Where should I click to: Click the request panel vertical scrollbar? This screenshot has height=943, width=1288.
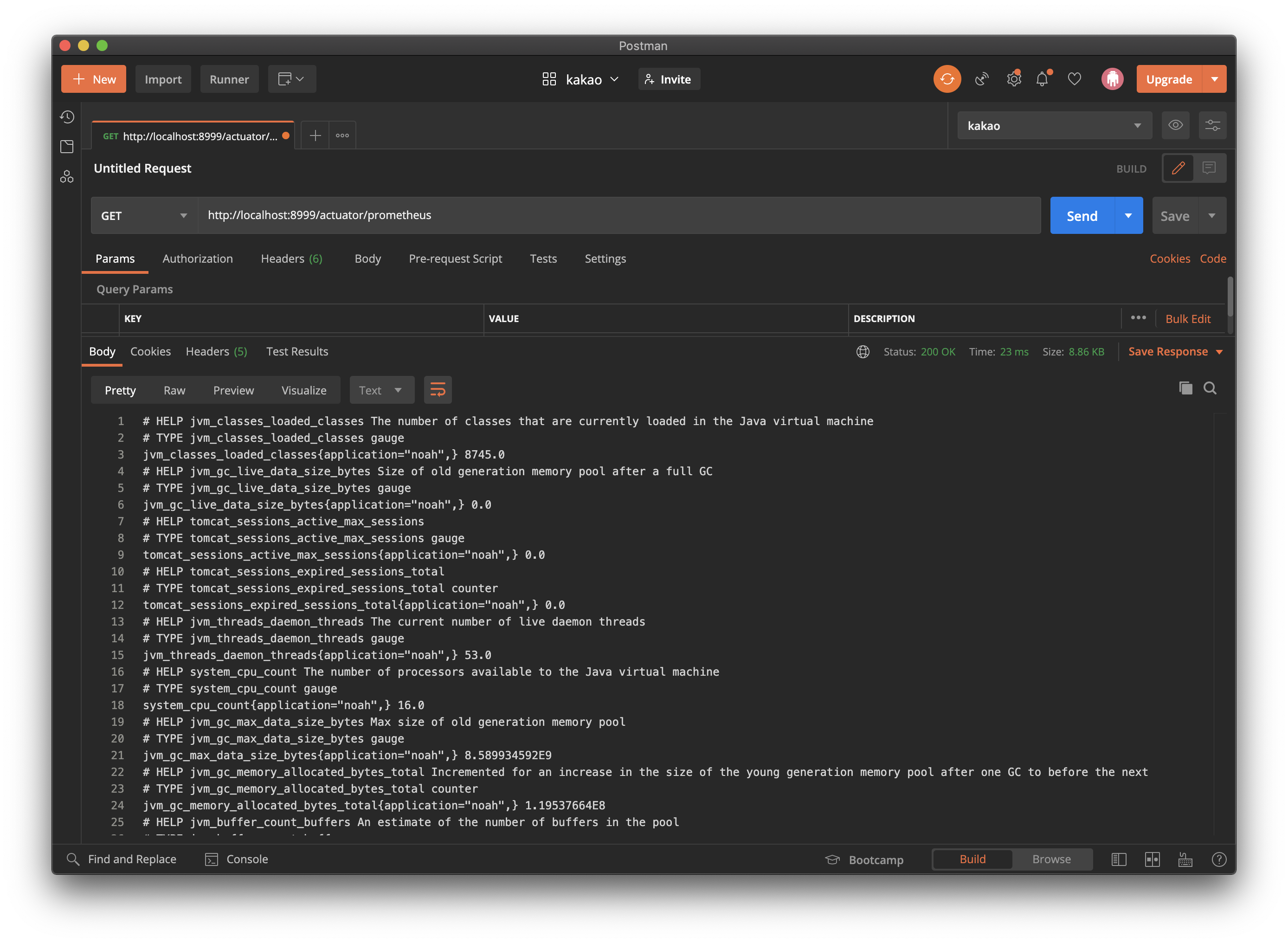click(x=1230, y=297)
